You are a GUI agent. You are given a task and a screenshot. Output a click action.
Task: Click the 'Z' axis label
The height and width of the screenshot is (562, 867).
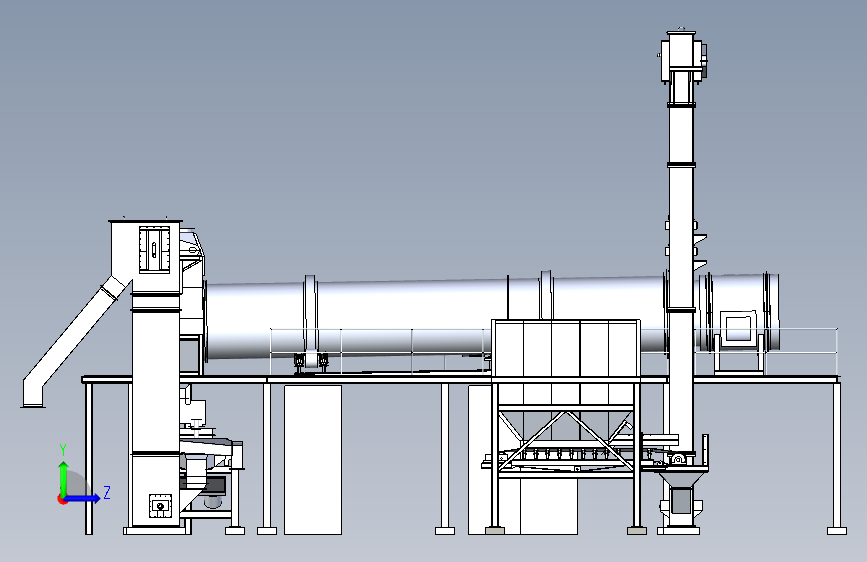click(x=107, y=492)
